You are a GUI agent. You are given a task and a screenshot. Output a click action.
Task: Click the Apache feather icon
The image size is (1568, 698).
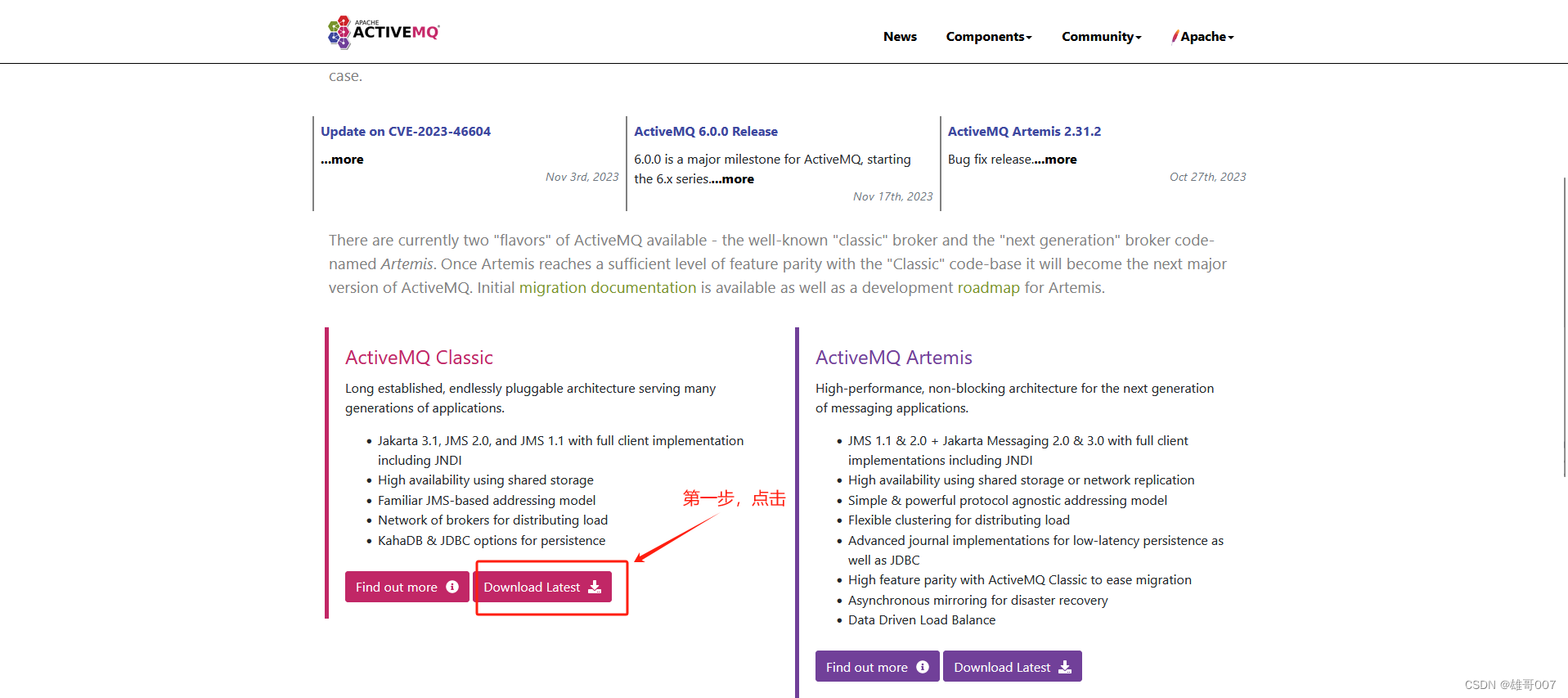pos(1175,36)
